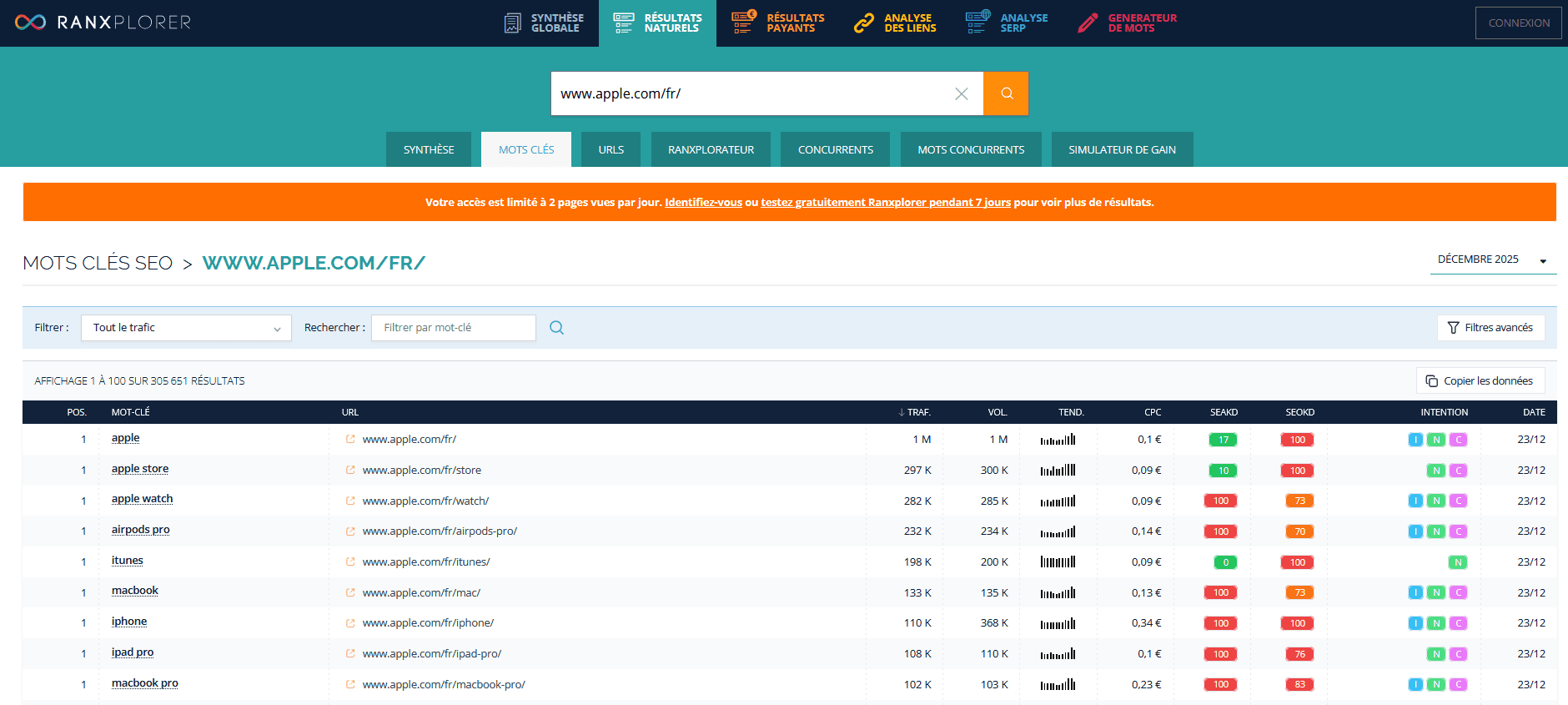Click the trend chart for apple watch
The image size is (1568, 705).
(1058, 501)
